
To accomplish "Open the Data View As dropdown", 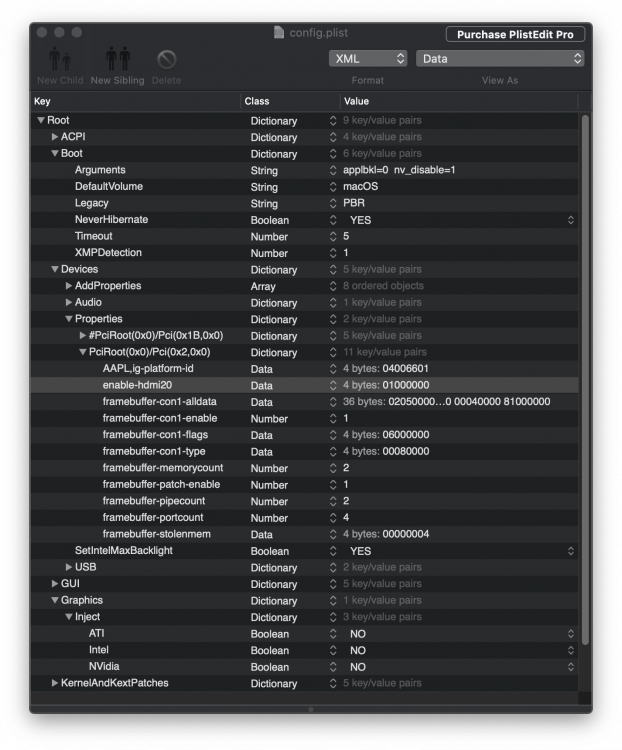I will (500, 59).
